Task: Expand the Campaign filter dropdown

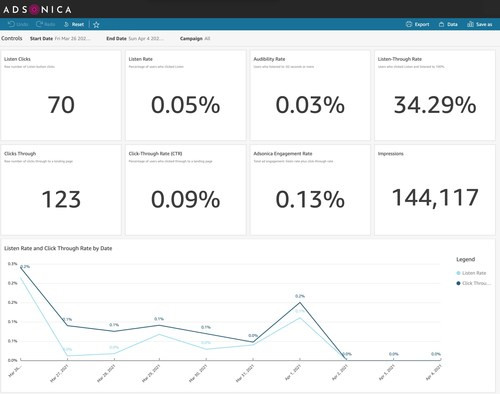Action: [195, 38]
